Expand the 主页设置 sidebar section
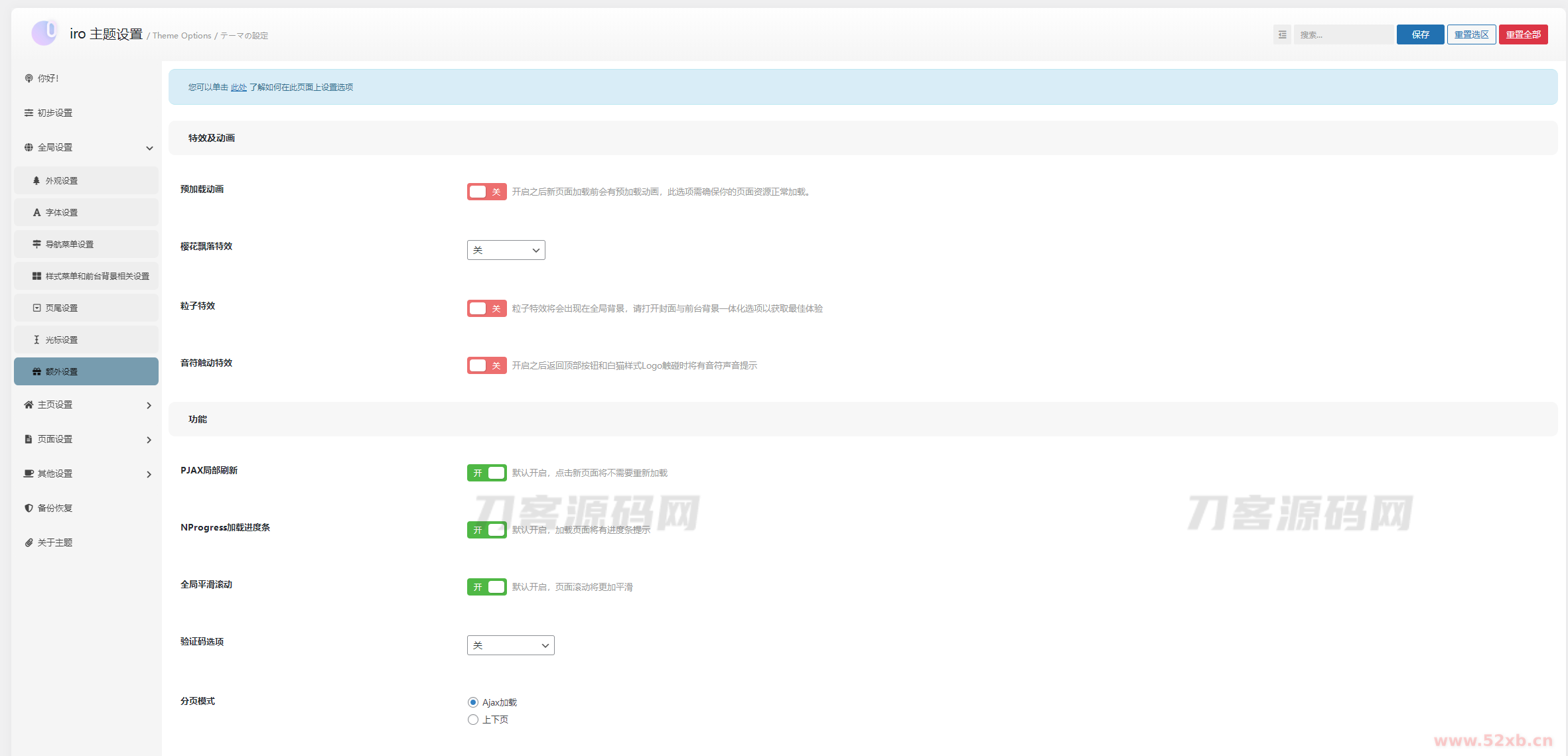This screenshot has width=1568, height=756. click(x=86, y=405)
